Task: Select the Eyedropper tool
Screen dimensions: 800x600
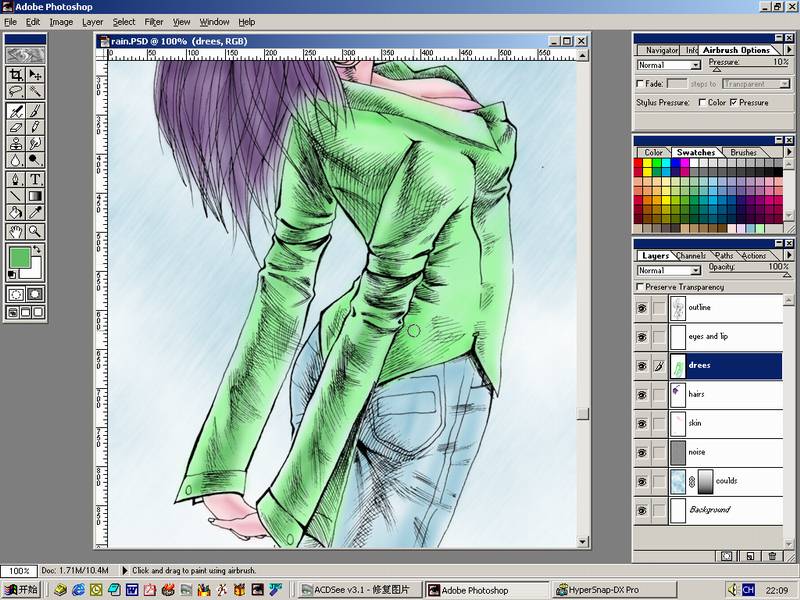Action: 35,213
